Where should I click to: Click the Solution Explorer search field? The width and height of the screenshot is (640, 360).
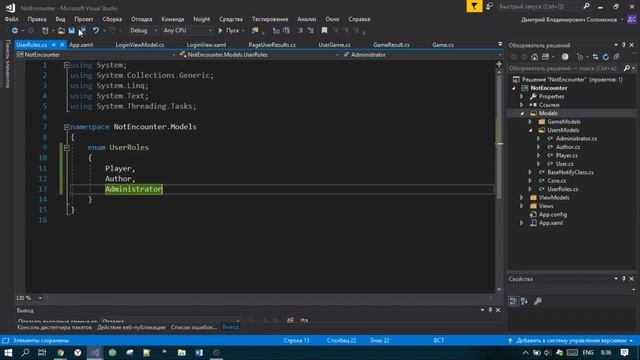click(565, 68)
